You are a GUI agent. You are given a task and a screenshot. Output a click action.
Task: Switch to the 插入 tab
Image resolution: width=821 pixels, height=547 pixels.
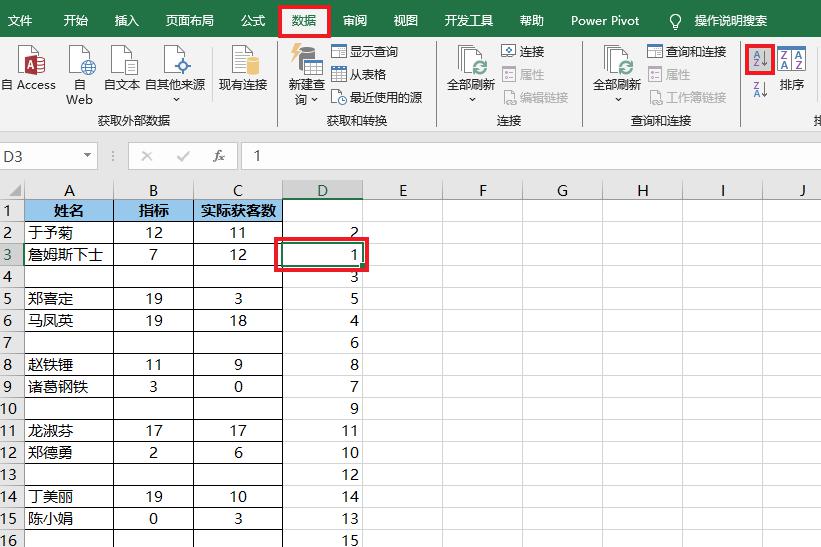click(x=126, y=20)
